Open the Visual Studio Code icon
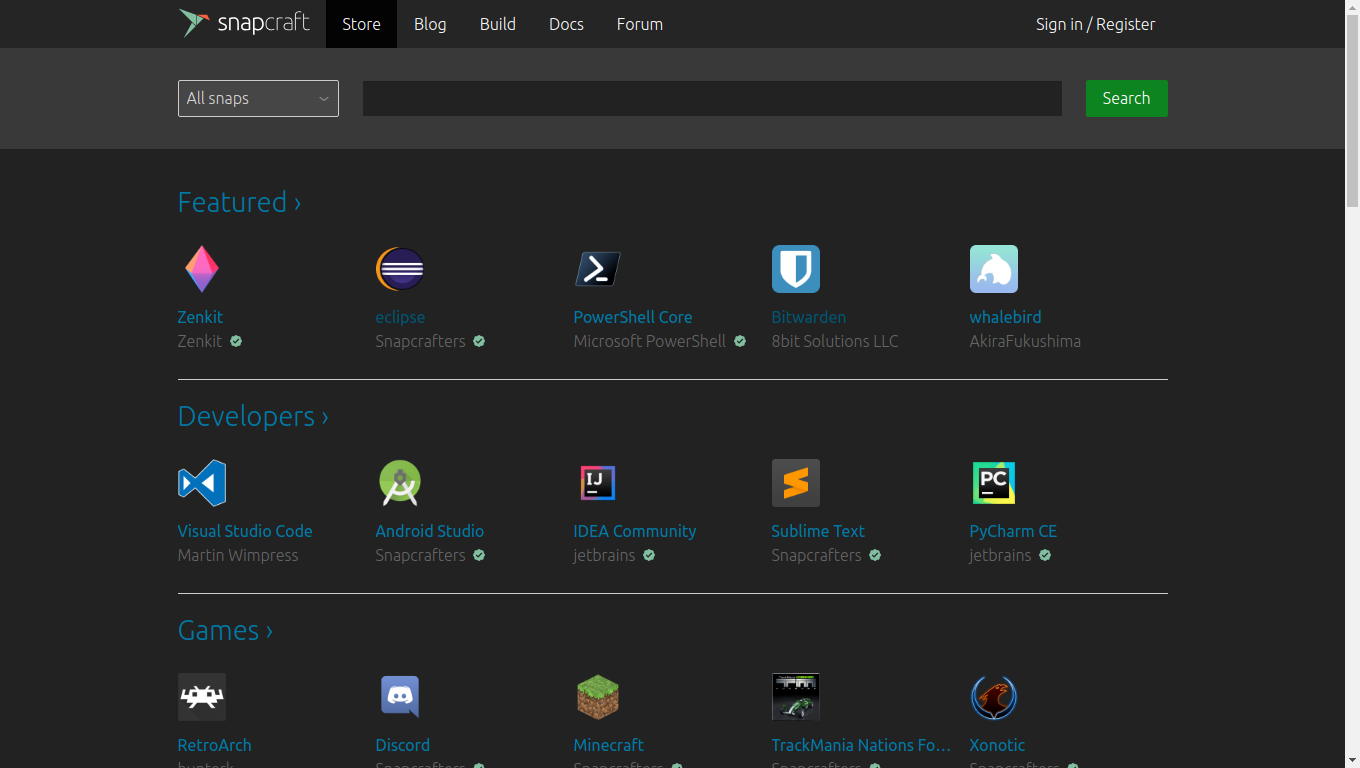Viewport: 1360px width, 768px height. click(x=201, y=482)
